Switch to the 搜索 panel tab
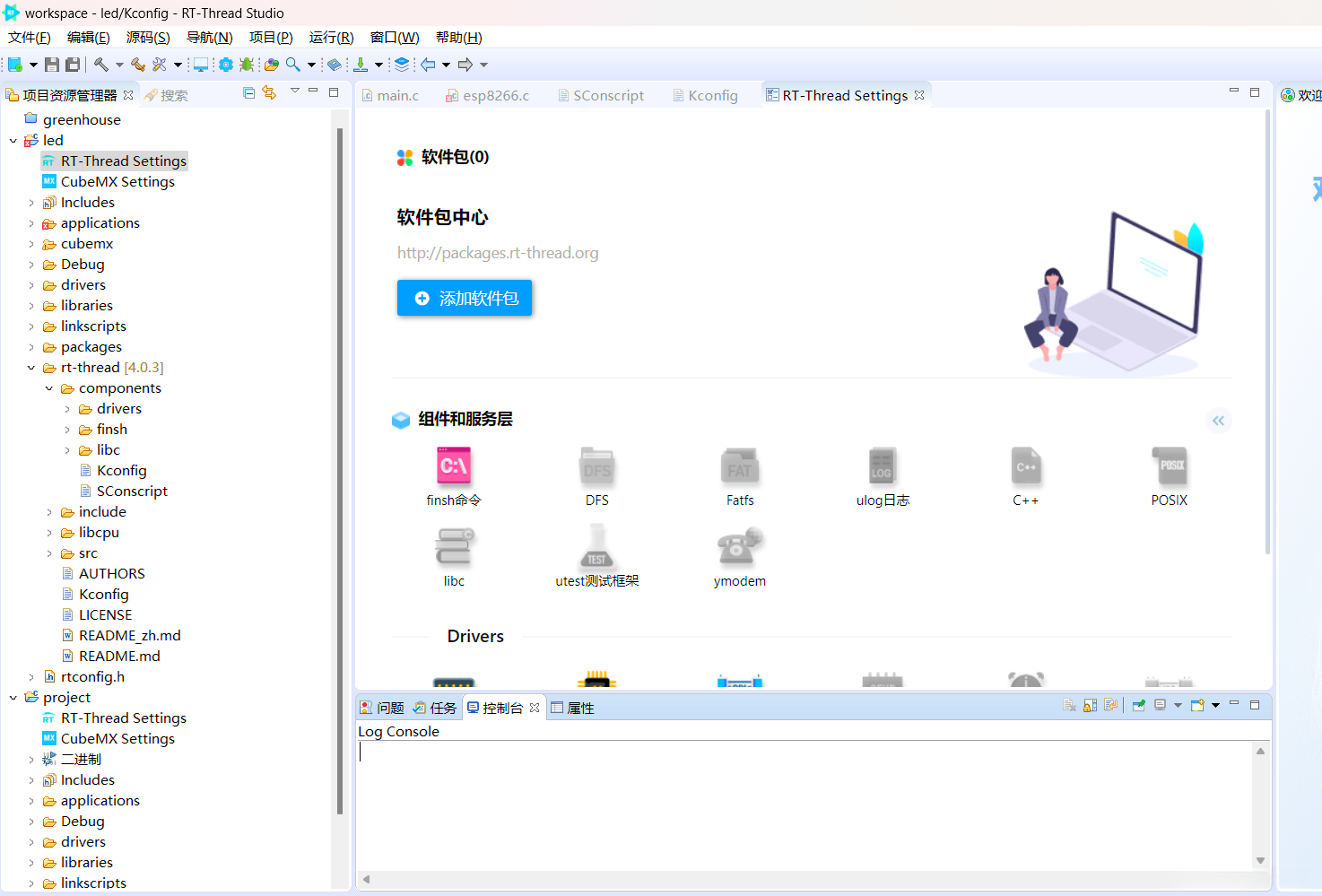Screen dimensions: 1322x896 (x=166, y=95)
